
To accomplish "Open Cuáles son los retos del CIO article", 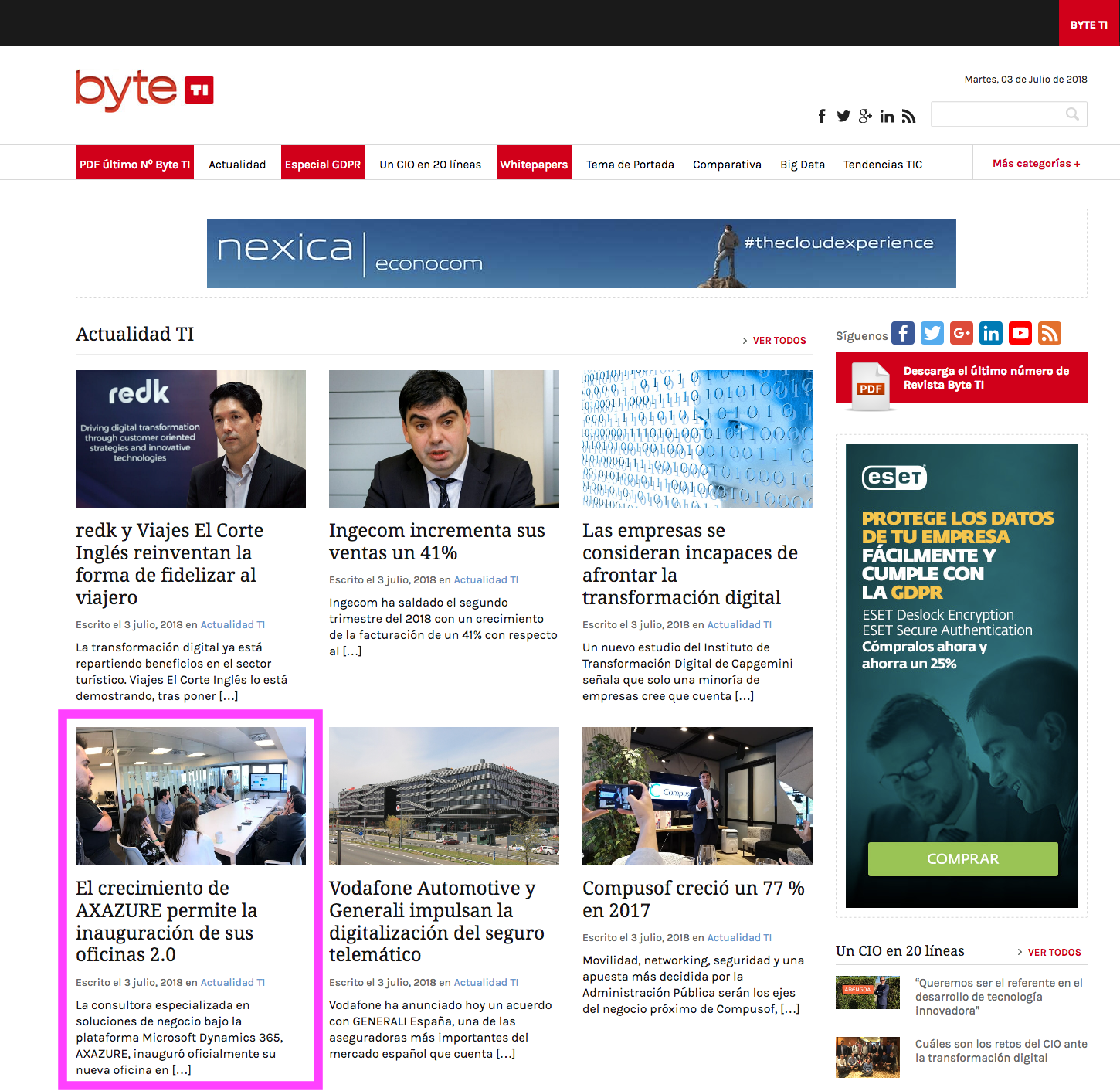I will pyautogui.click(x=1001, y=1051).
